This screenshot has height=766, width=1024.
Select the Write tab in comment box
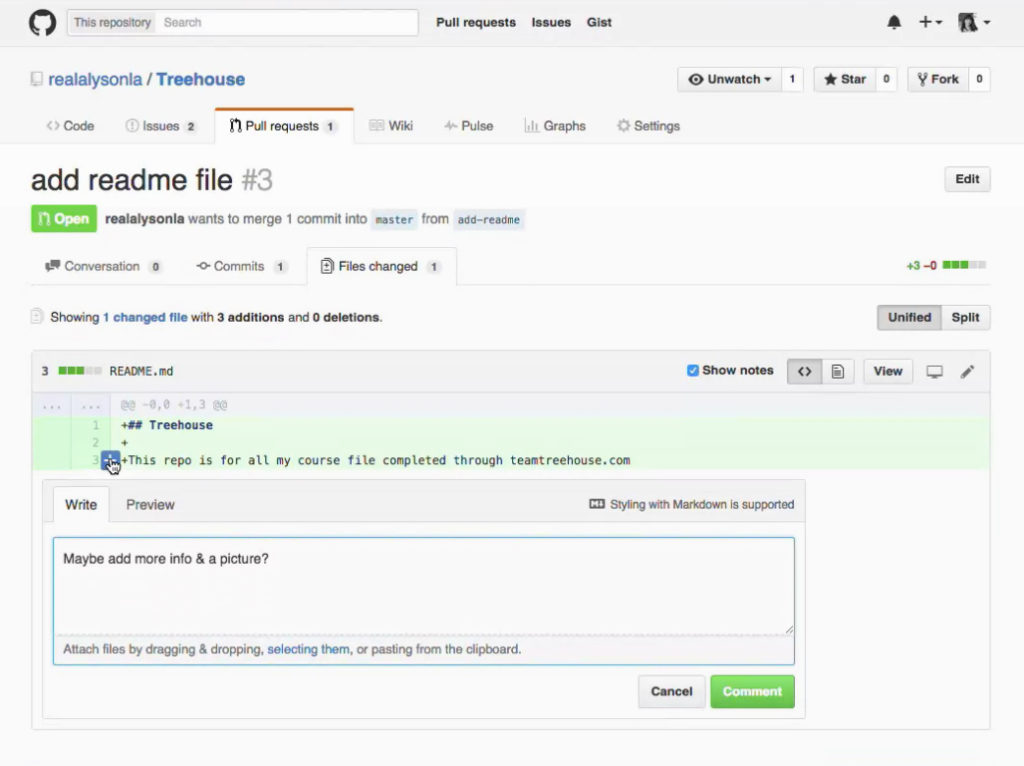pos(81,505)
